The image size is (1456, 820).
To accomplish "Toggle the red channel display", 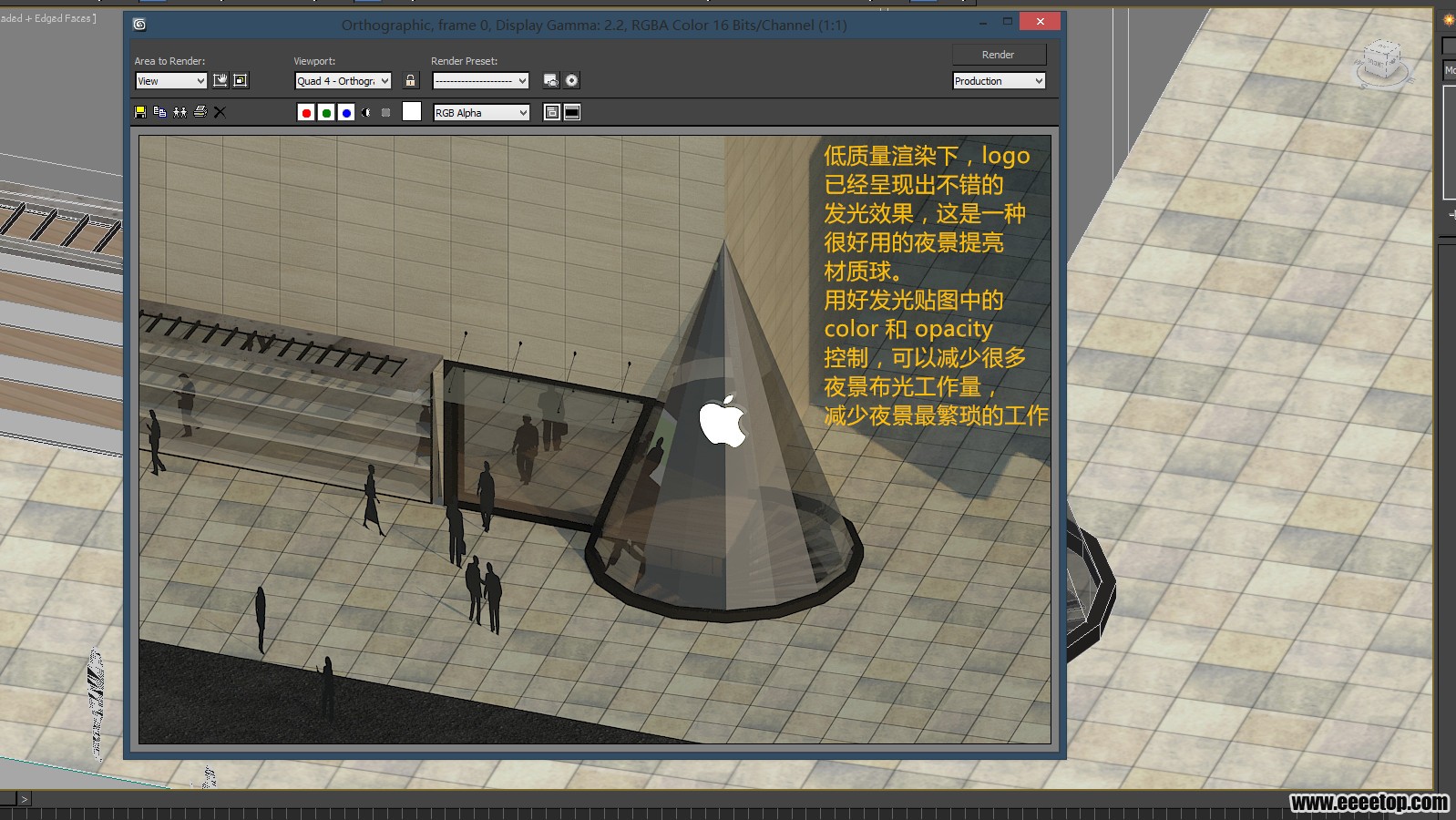I will click(x=306, y=113).
